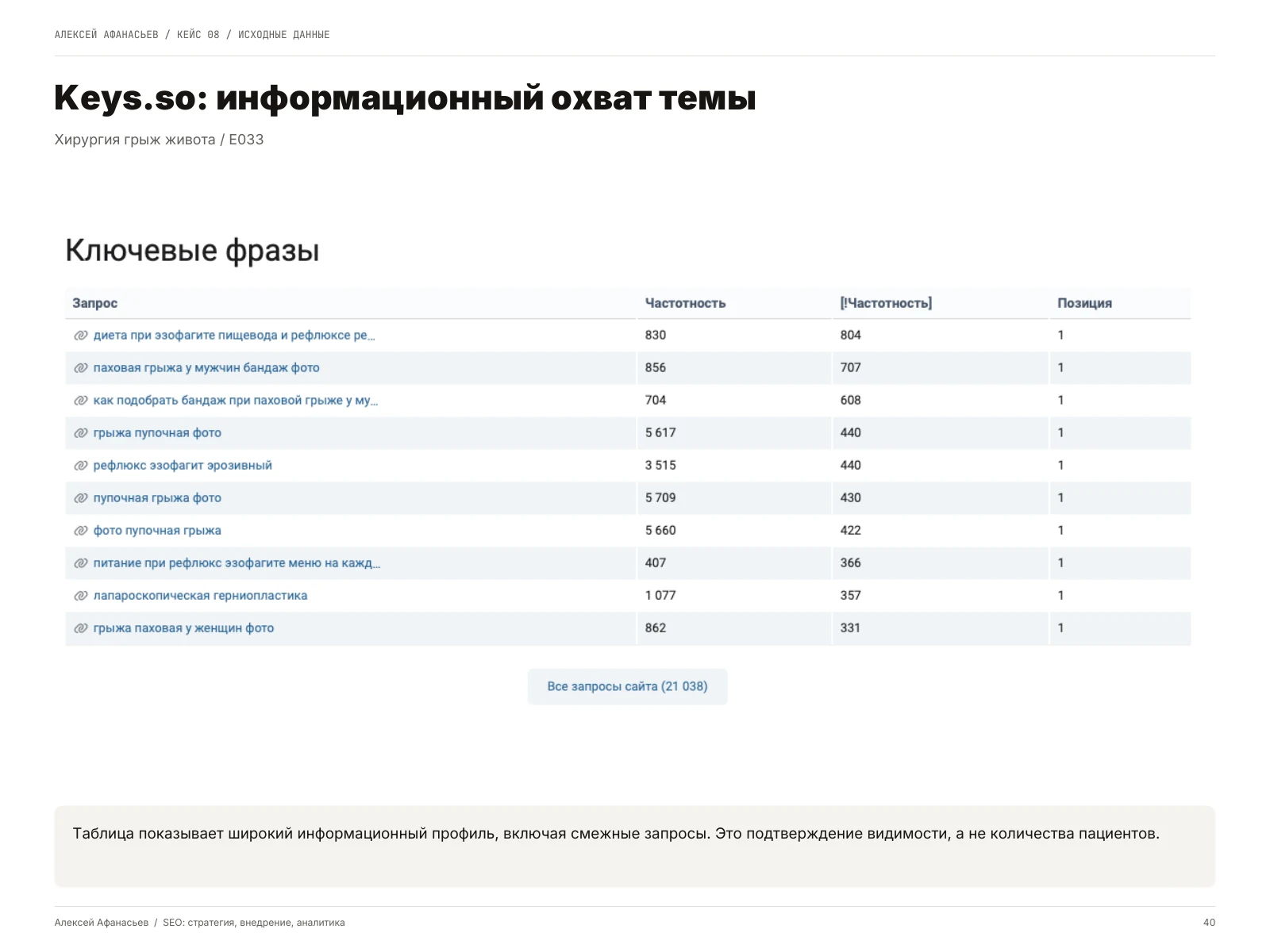Open query 'паховая грыжа у мужчин бандаж фото'
Image resolution: width=1270 pixels, height=952 pixels.
206,368
